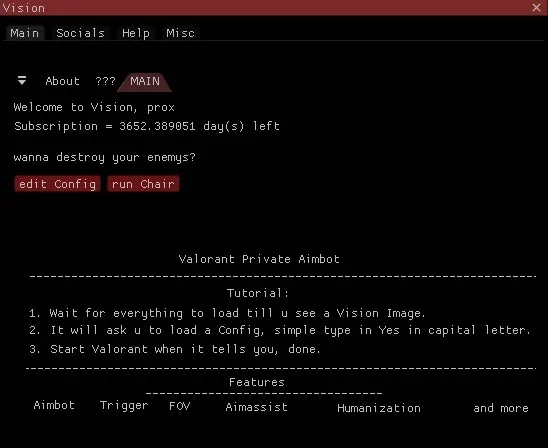Screen dimensions: 548x448
Task: Click the run Chair button
Action: pyautogui.click(x=143, y=184)
